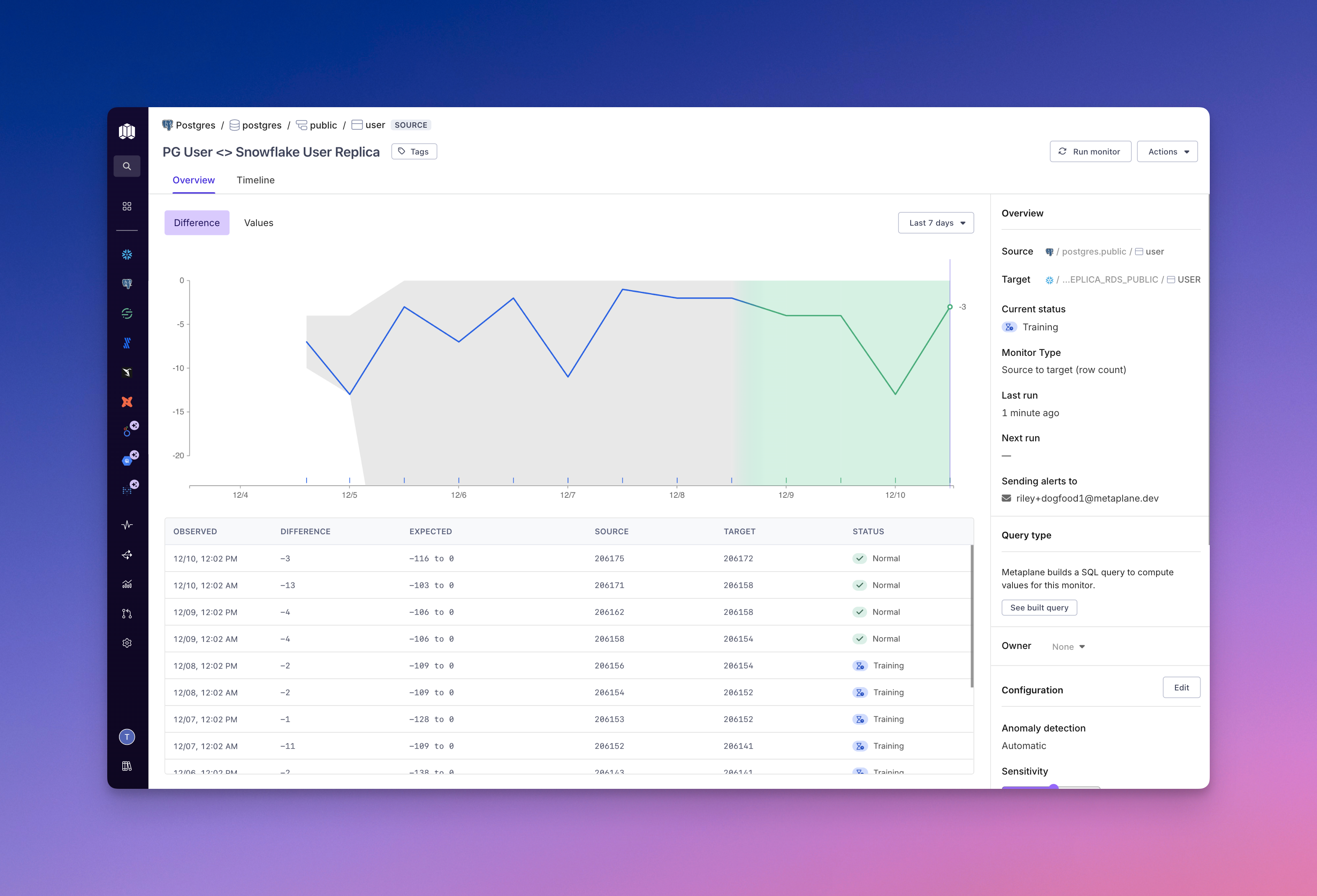Select the Postgres elephant icon in sidebar

pos(127,284)
